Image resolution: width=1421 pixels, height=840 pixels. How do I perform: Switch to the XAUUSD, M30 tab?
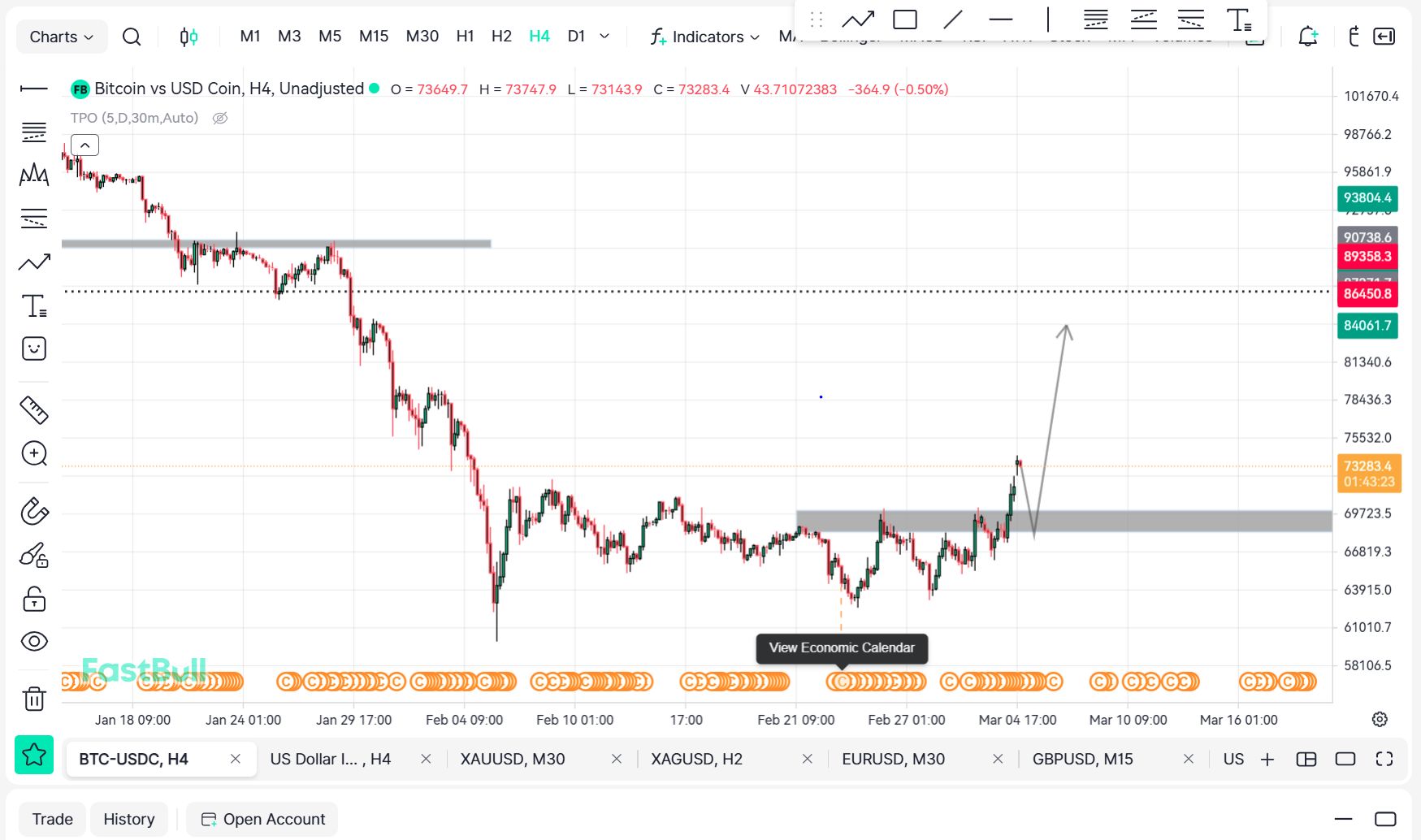click(513, 759)
